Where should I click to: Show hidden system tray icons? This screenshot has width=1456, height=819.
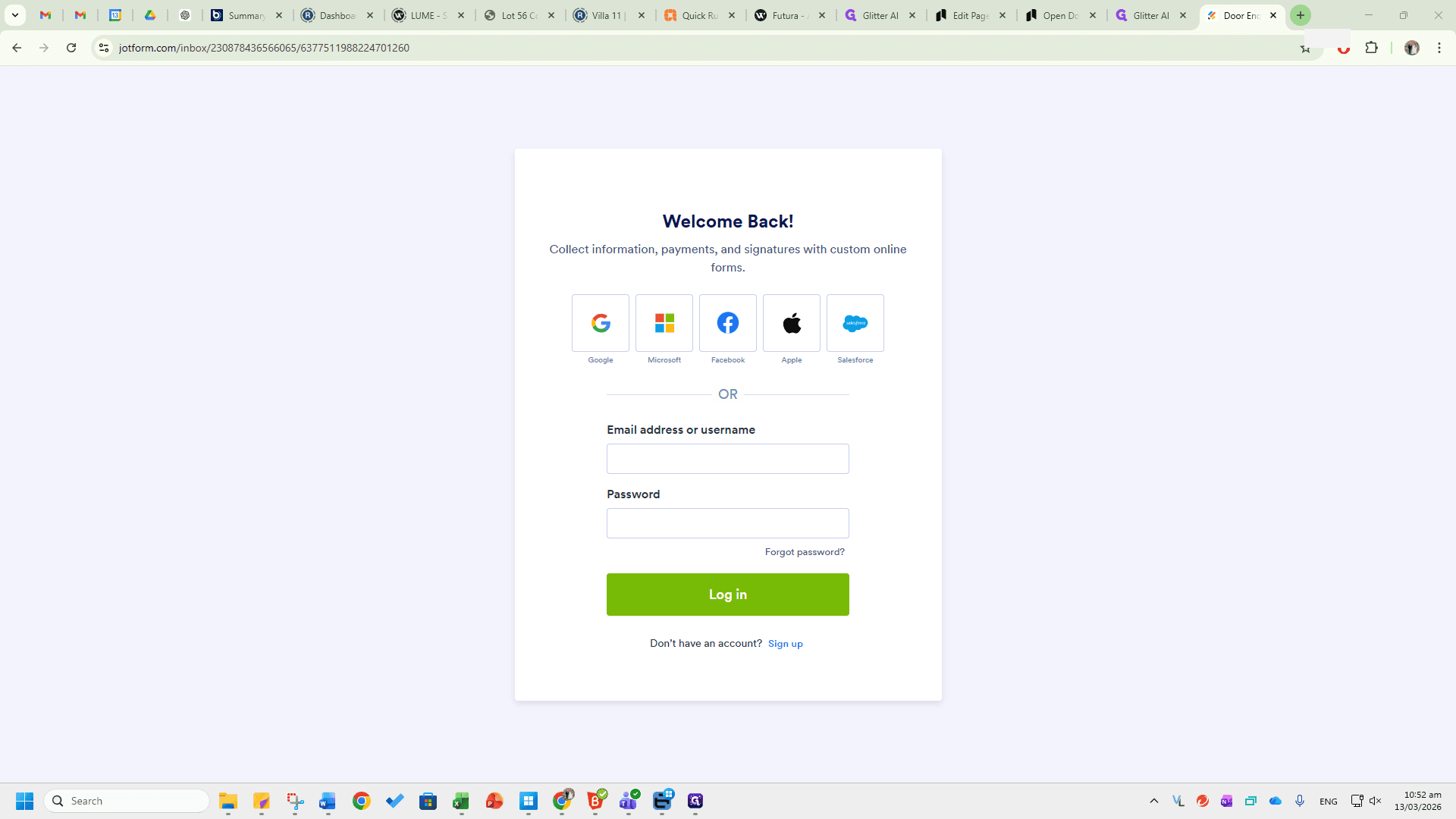[1154, 801]
